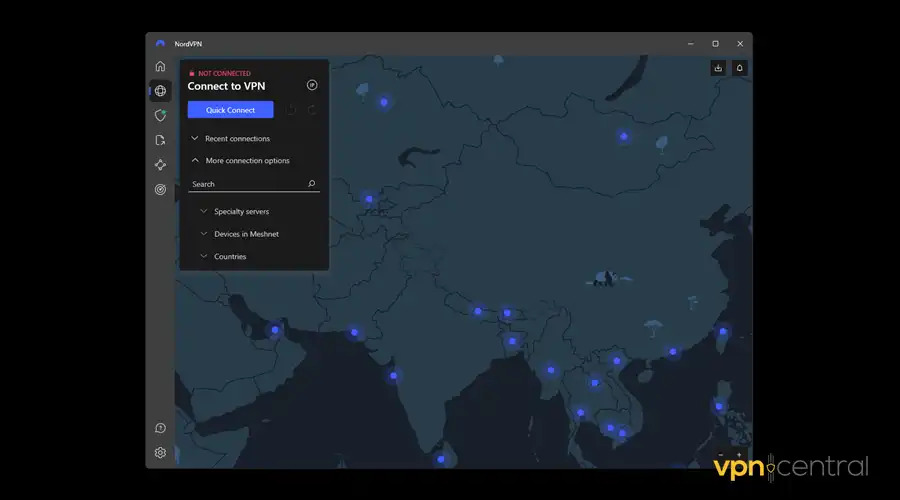The height and width of the screenshot is (500, 900).
Task: Select the Taiwan server pin on map
Action: point(723,332)
